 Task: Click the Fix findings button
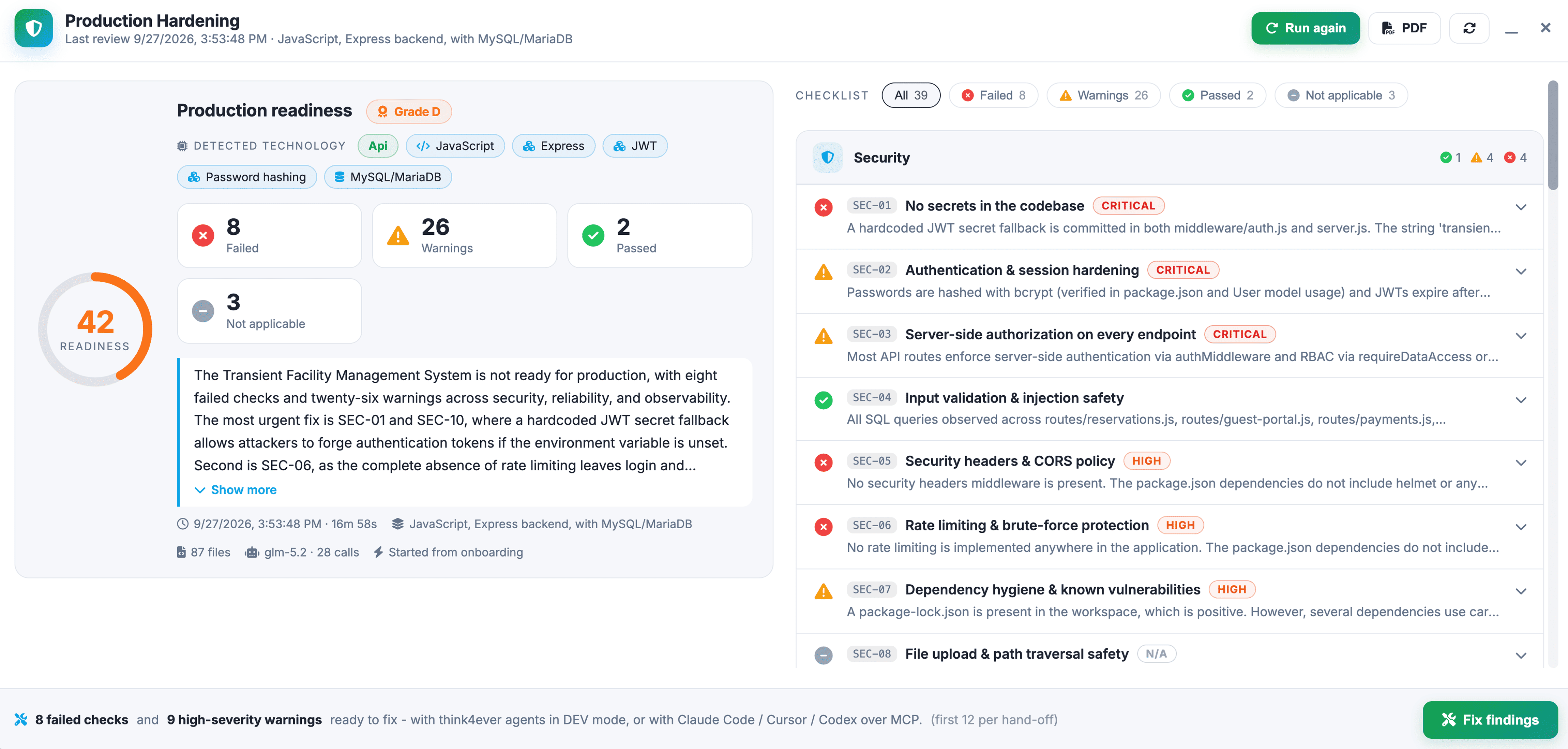pyautogui.click(x=1490, y=720)
